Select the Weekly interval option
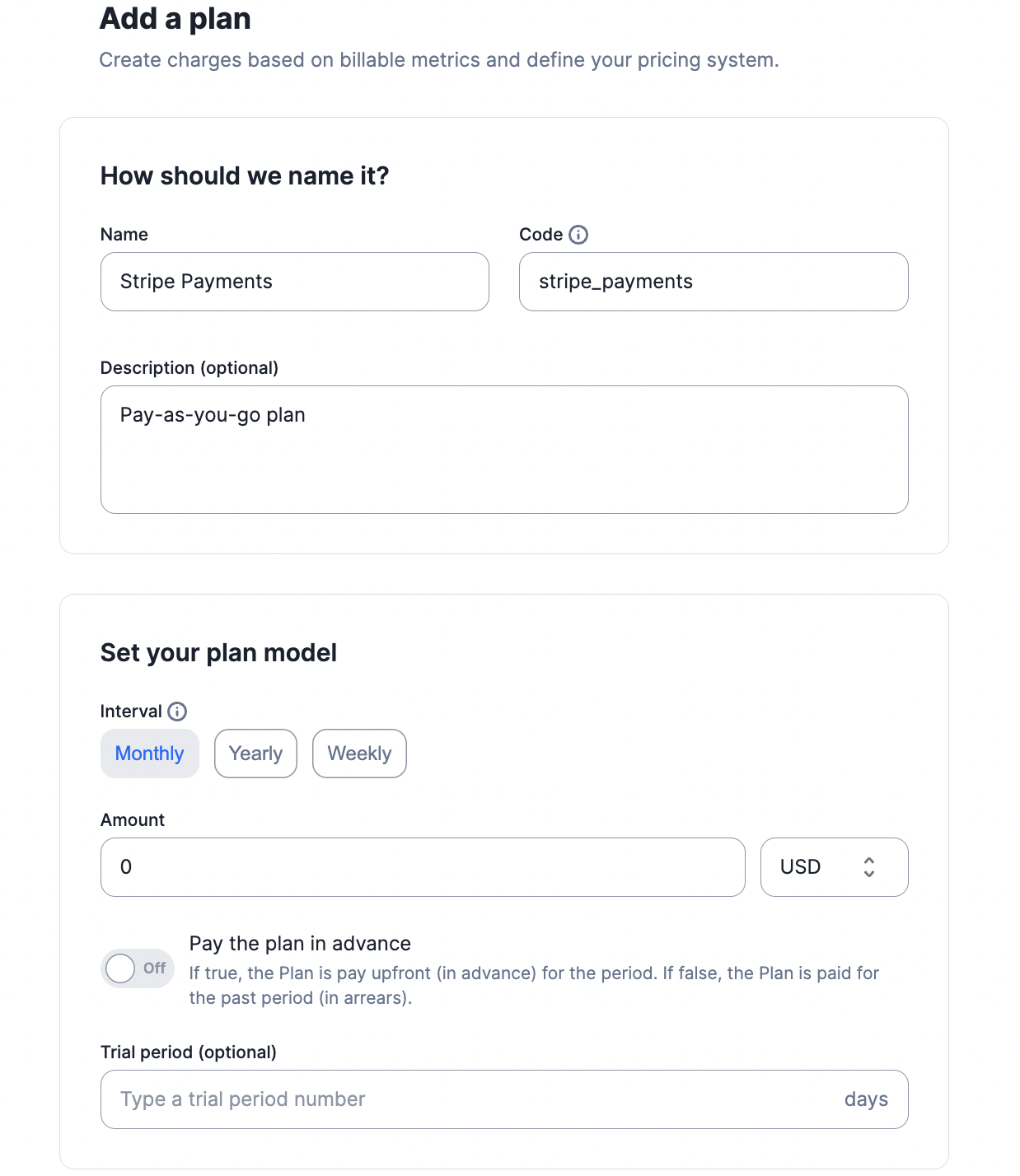The image size is (1020, 1176). [359, 754]
